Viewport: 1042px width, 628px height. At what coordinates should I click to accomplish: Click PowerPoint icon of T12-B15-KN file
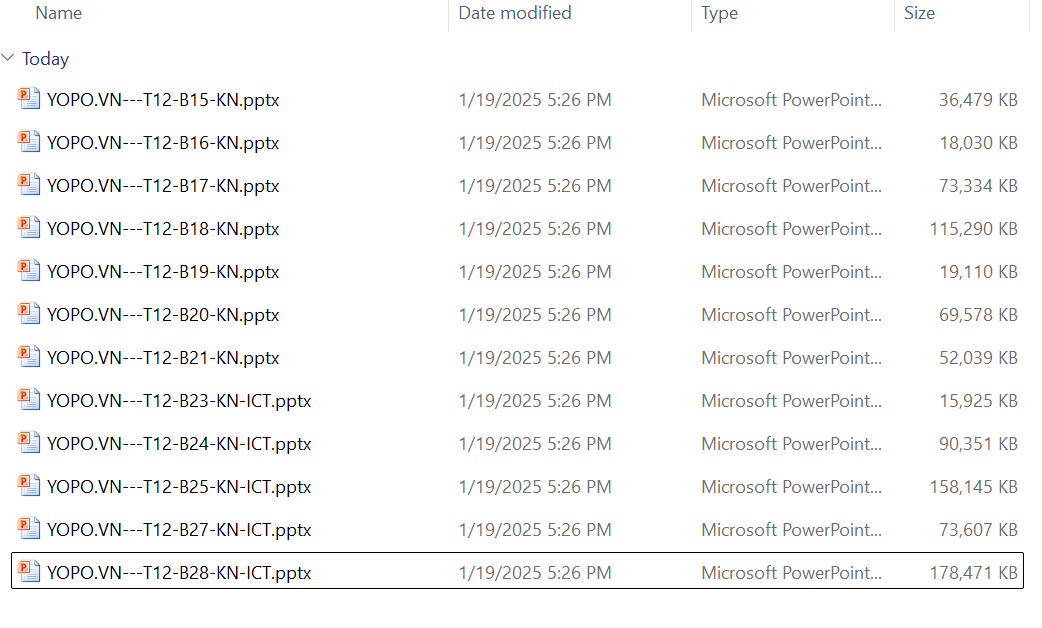[x=29, y=99]
